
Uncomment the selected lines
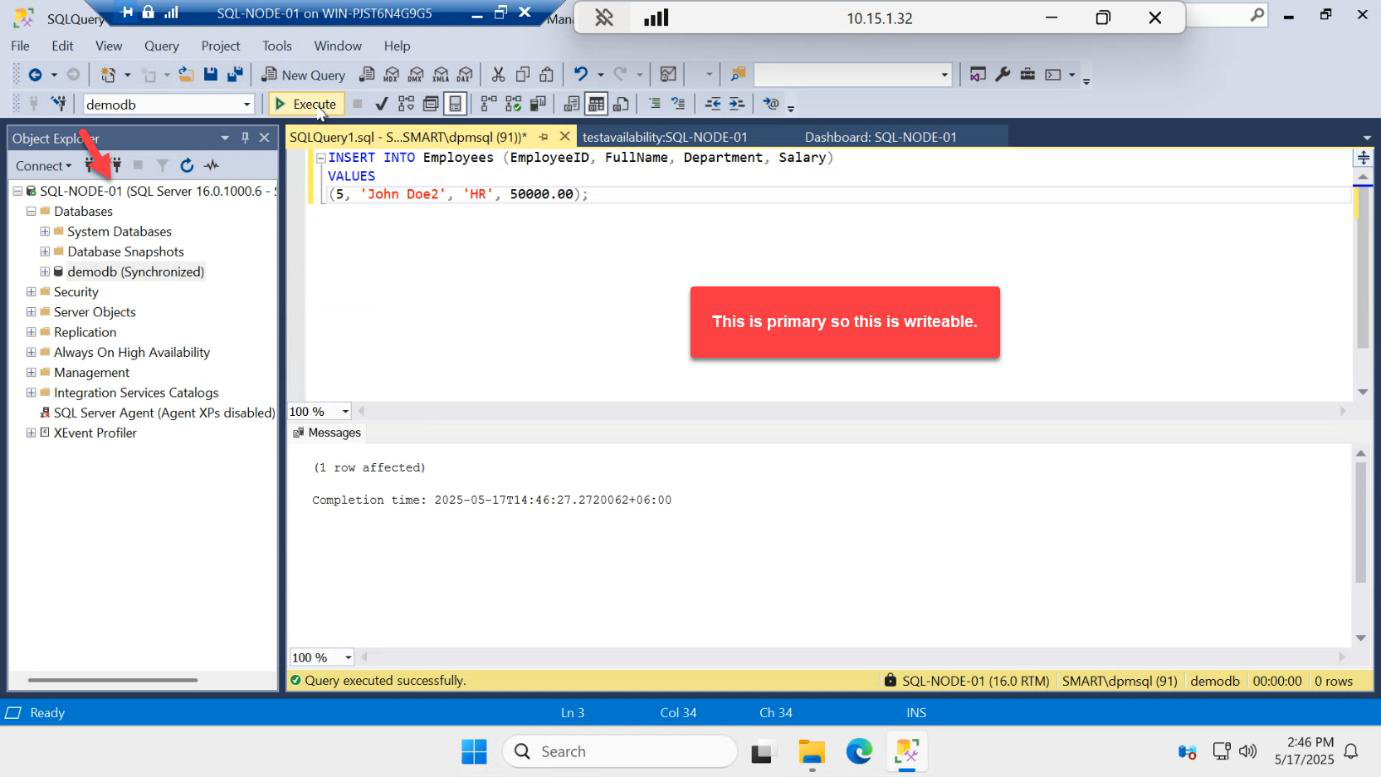point(678,104)
